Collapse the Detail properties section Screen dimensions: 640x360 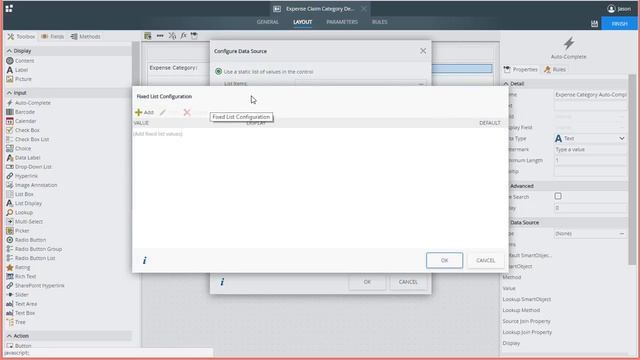[x=506, y=84]
